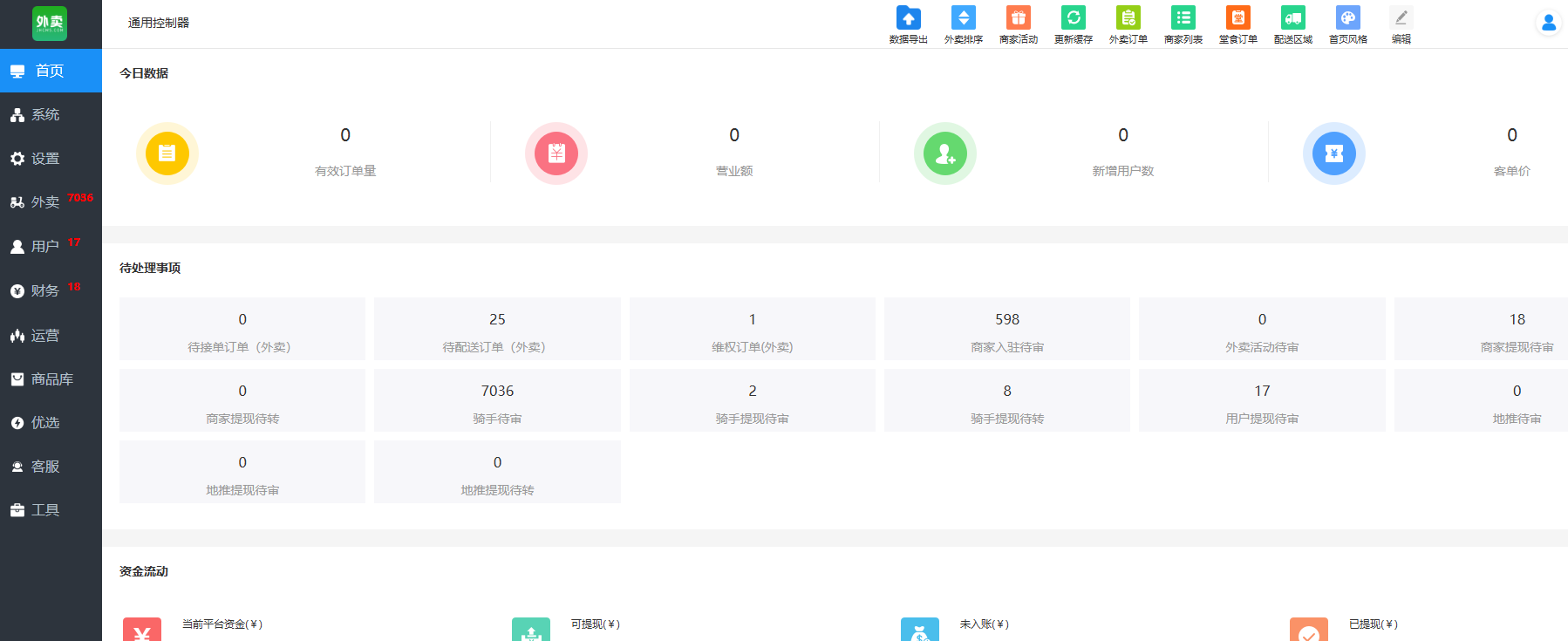
Task: Refresh cache via 更新缓存 icon
Action: (1073, 18)
